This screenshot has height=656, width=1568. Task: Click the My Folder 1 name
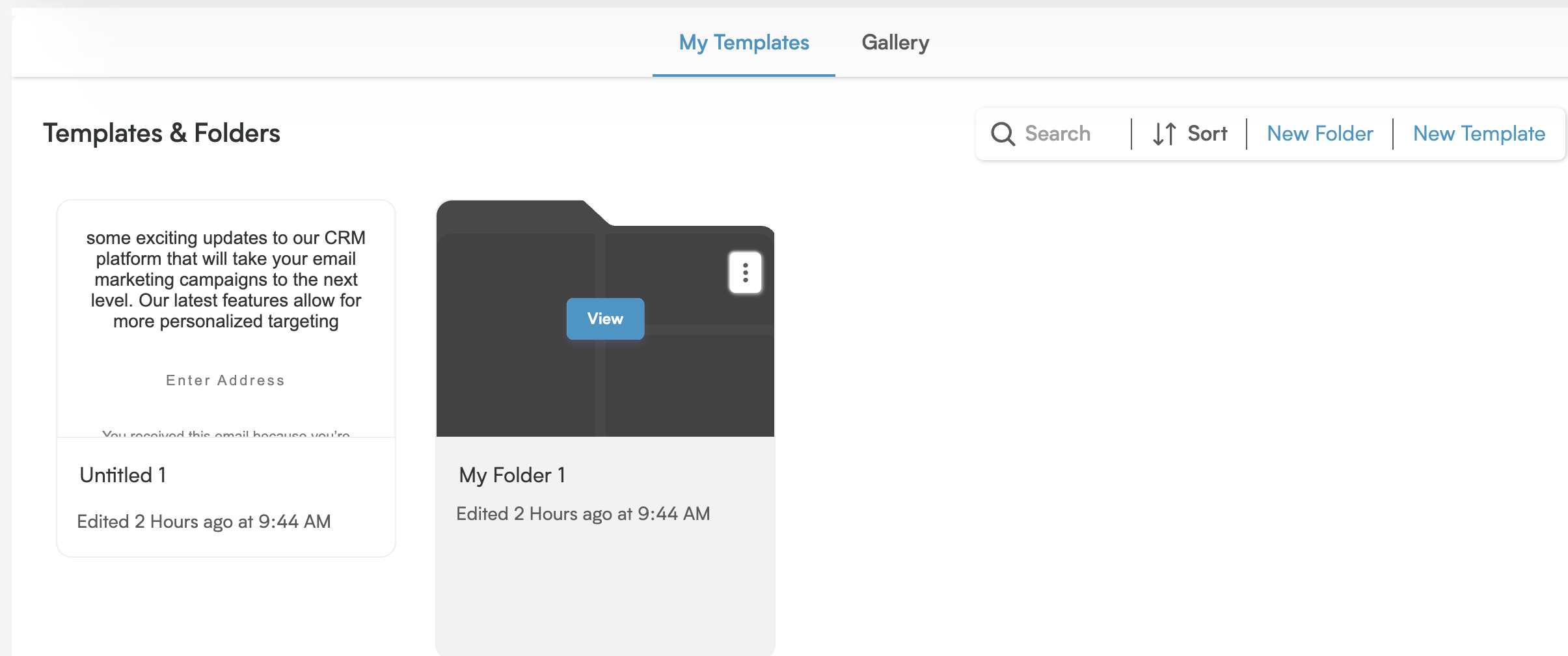[512, 475]
